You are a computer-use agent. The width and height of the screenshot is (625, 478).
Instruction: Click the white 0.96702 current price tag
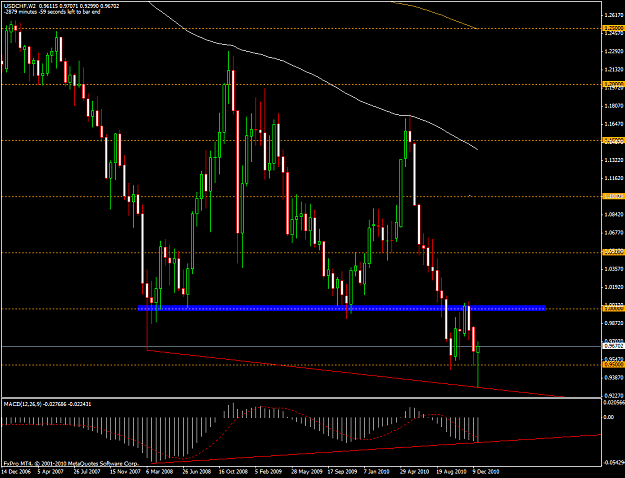click(614, 346)
